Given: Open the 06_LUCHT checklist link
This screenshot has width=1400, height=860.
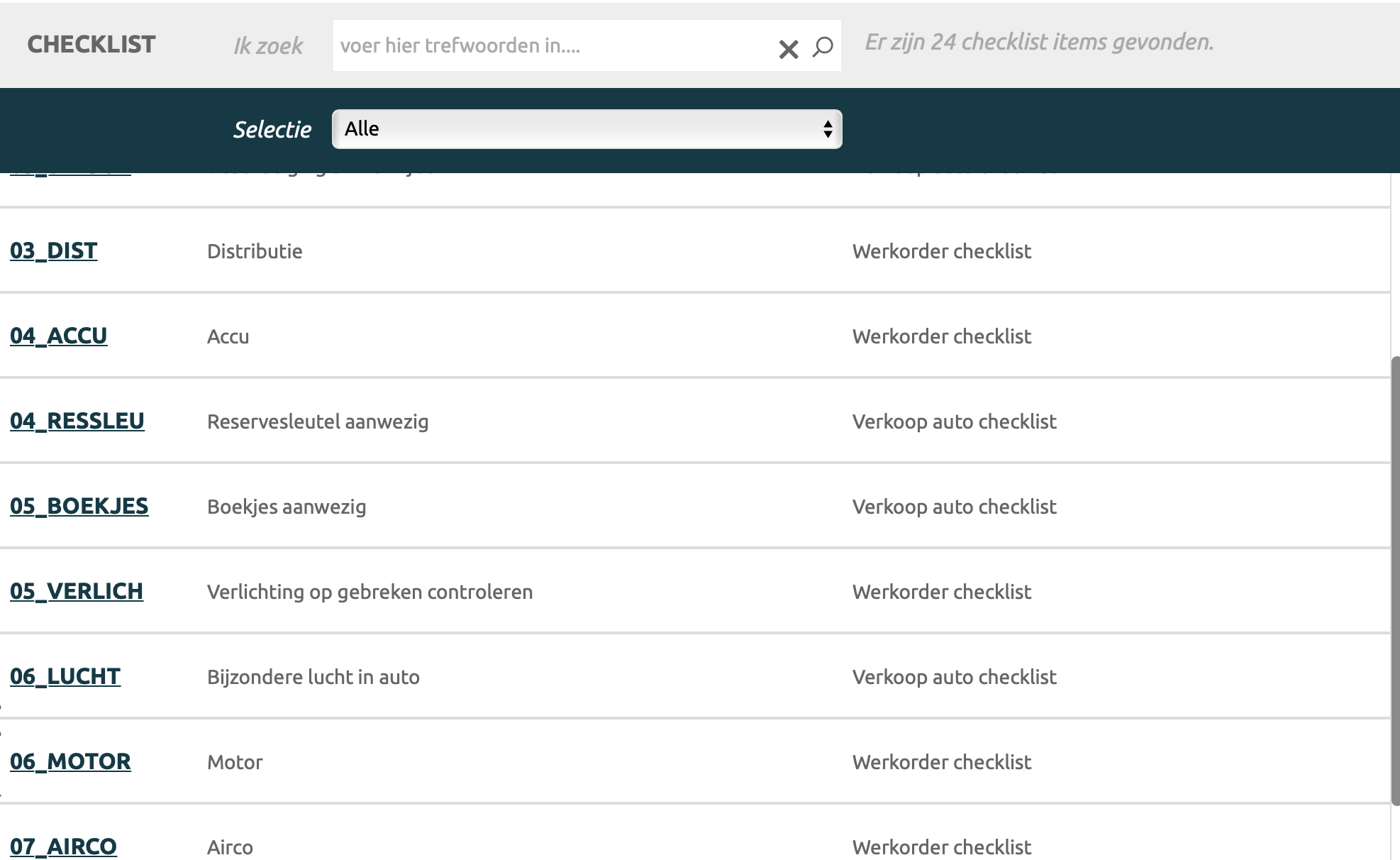Looking at the screenshot, I should click(65, 676).
